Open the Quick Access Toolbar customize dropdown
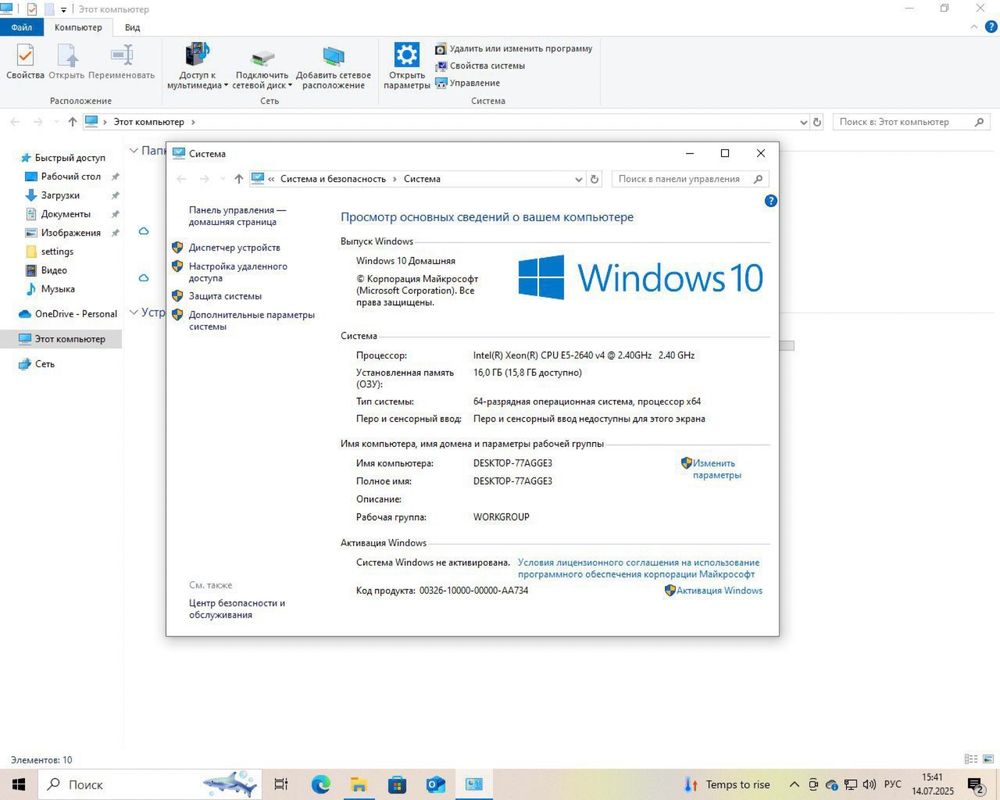1000x800 pixels. coord(63,10)
